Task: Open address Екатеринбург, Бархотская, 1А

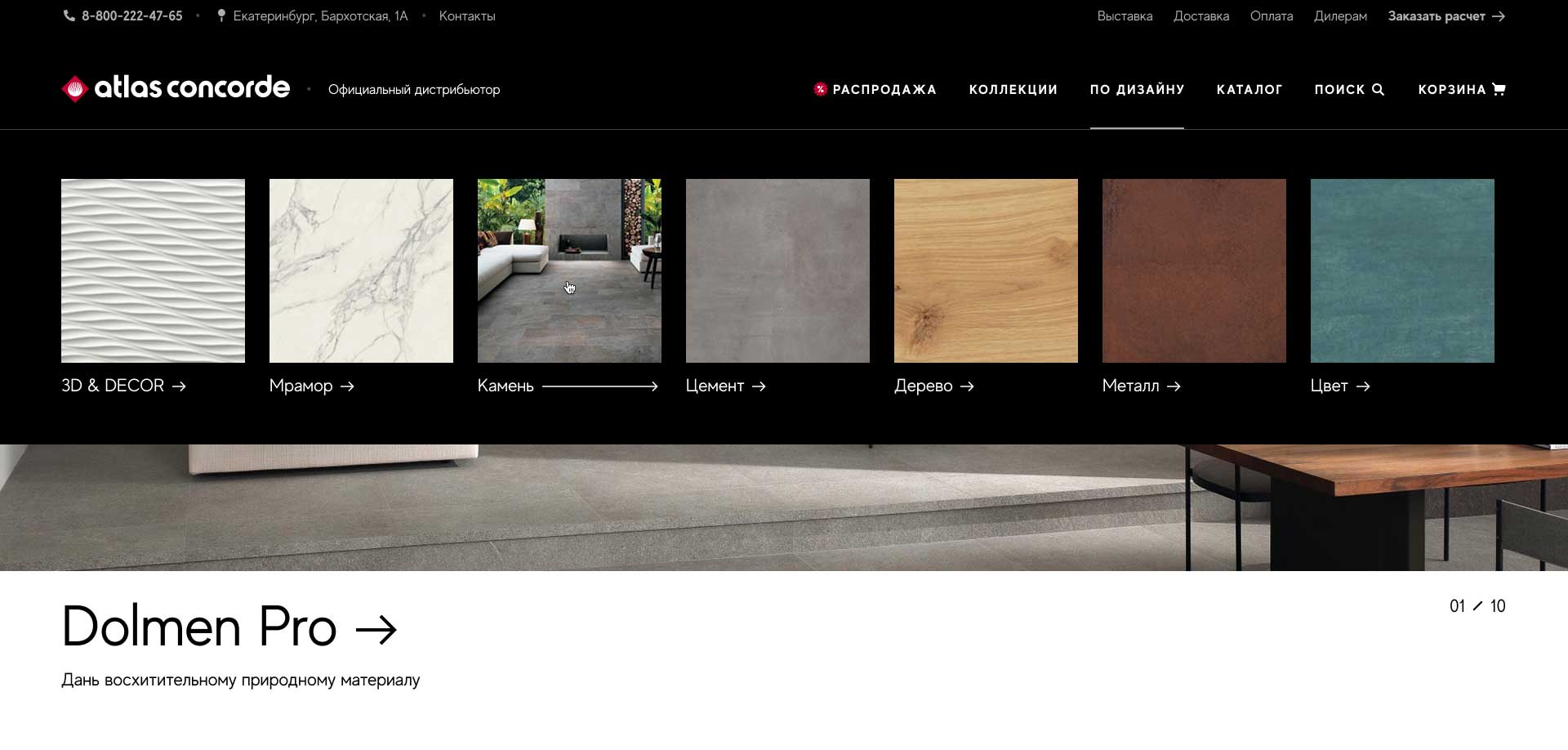Action: (x=320, y=16)
